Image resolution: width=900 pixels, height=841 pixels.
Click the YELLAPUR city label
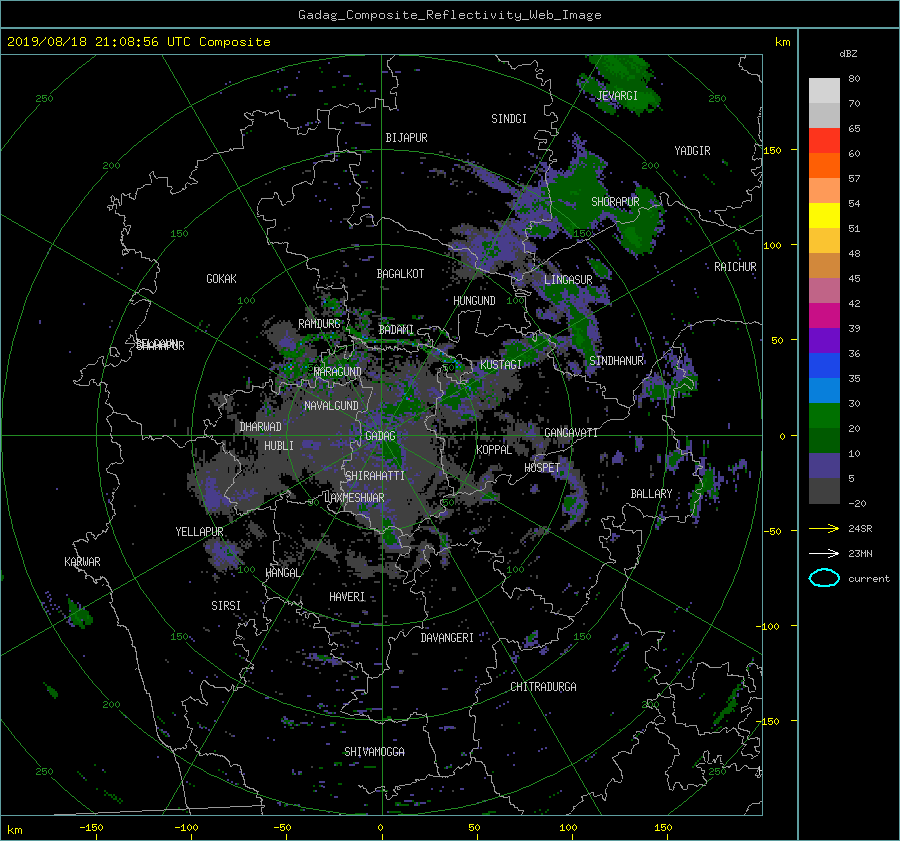(x=199, y=532)
